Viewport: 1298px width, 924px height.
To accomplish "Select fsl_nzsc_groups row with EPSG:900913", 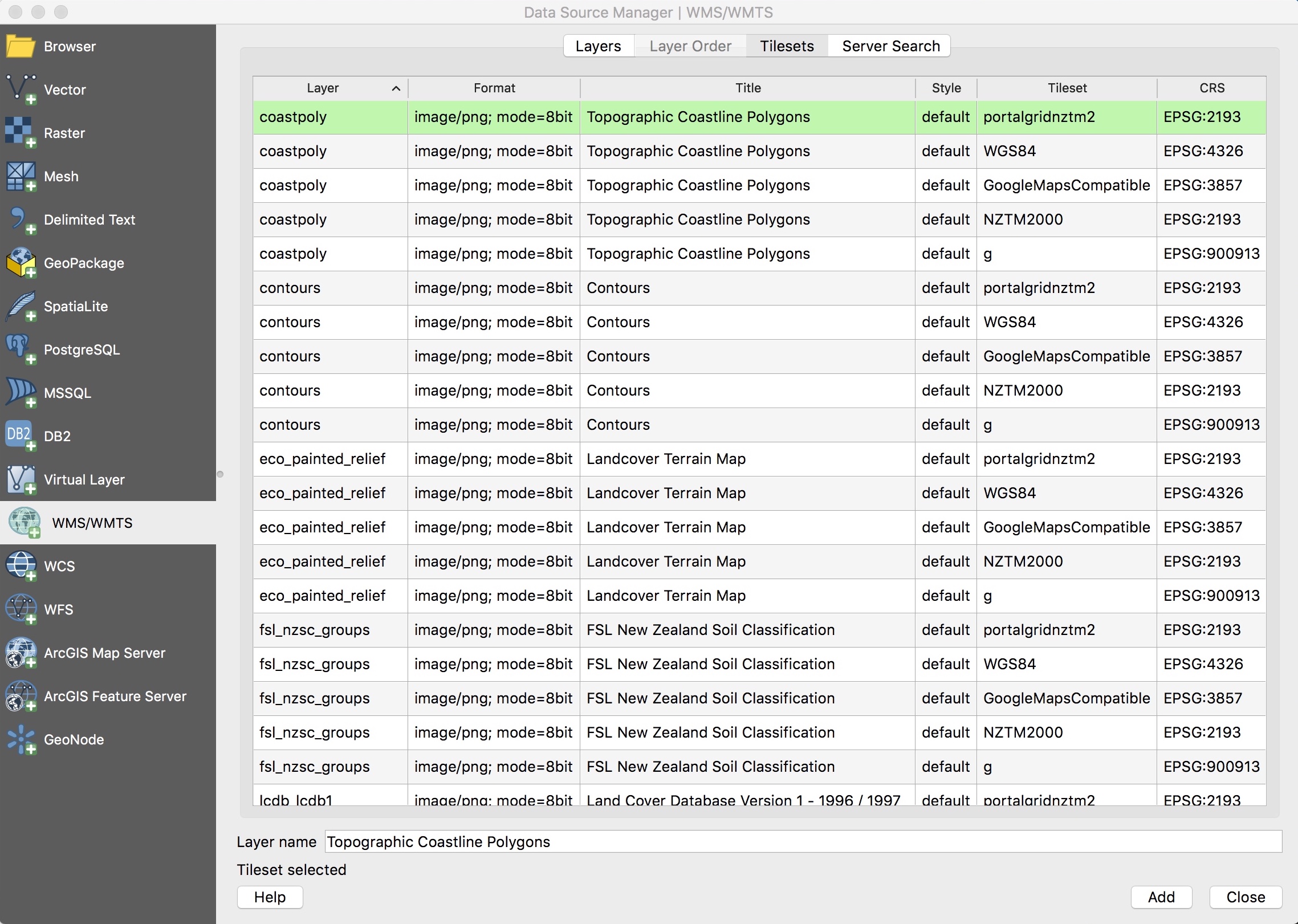I will (x=759, y=767).
